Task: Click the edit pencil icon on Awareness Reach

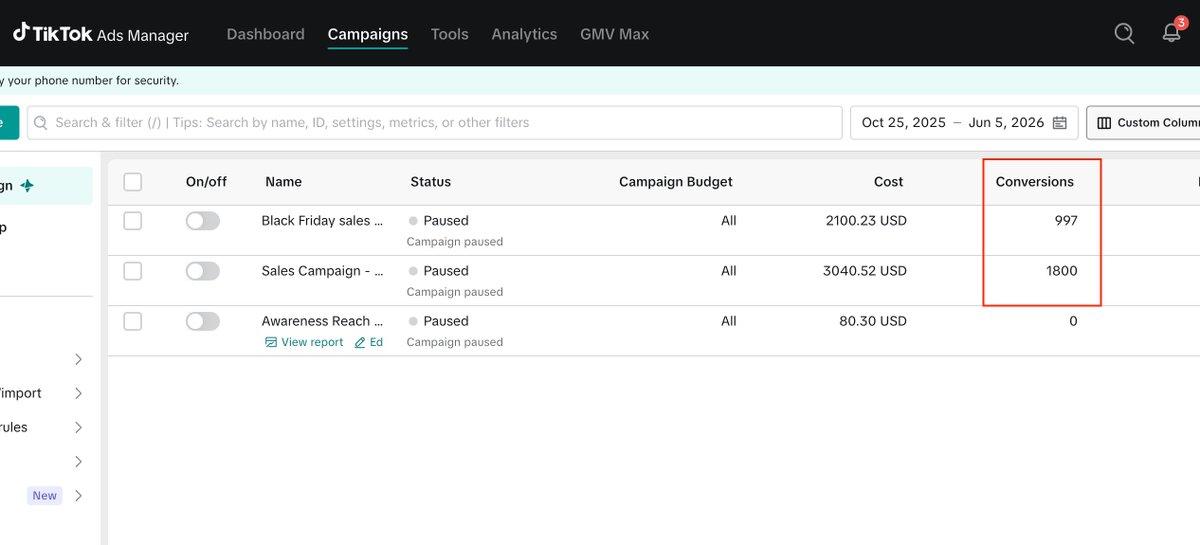Action: point(360,342)
